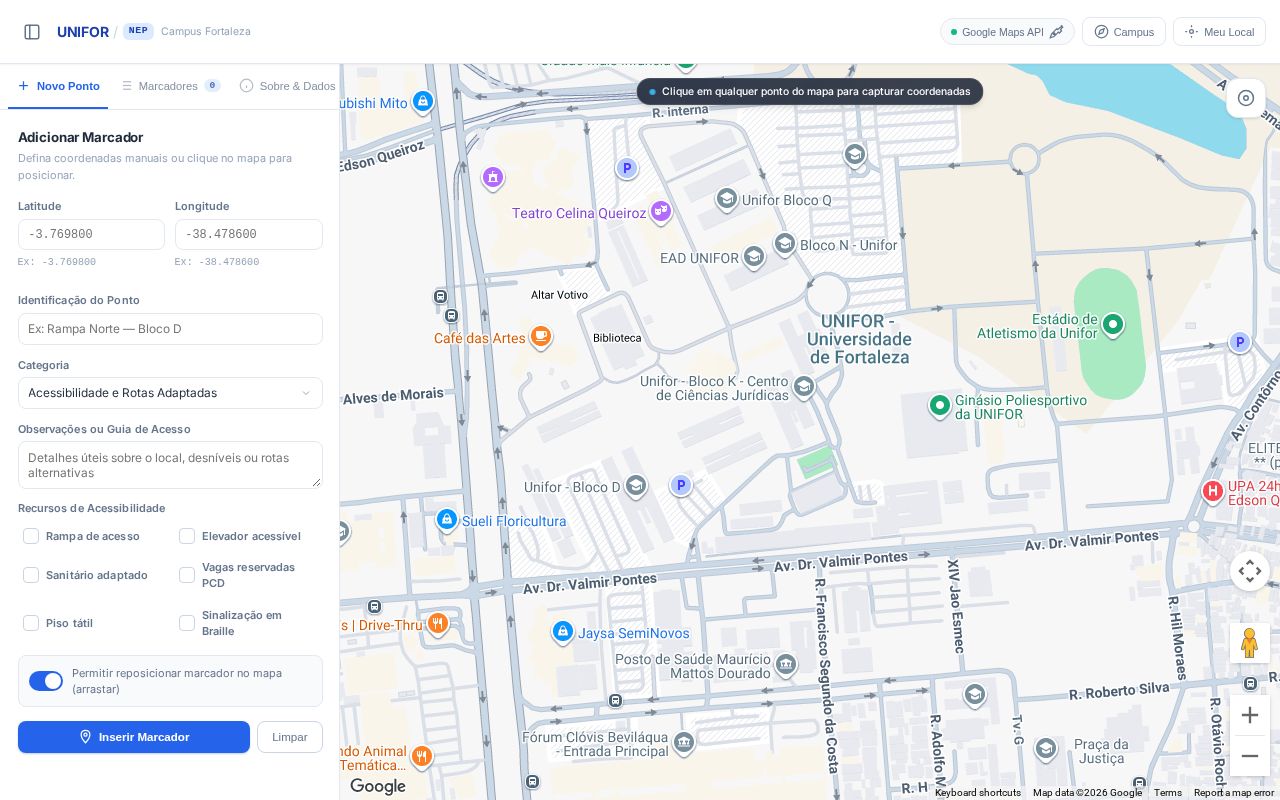Click the parking icon beside Bloco D
This screenshot has width=1280, height=800.
coord(681,485)
